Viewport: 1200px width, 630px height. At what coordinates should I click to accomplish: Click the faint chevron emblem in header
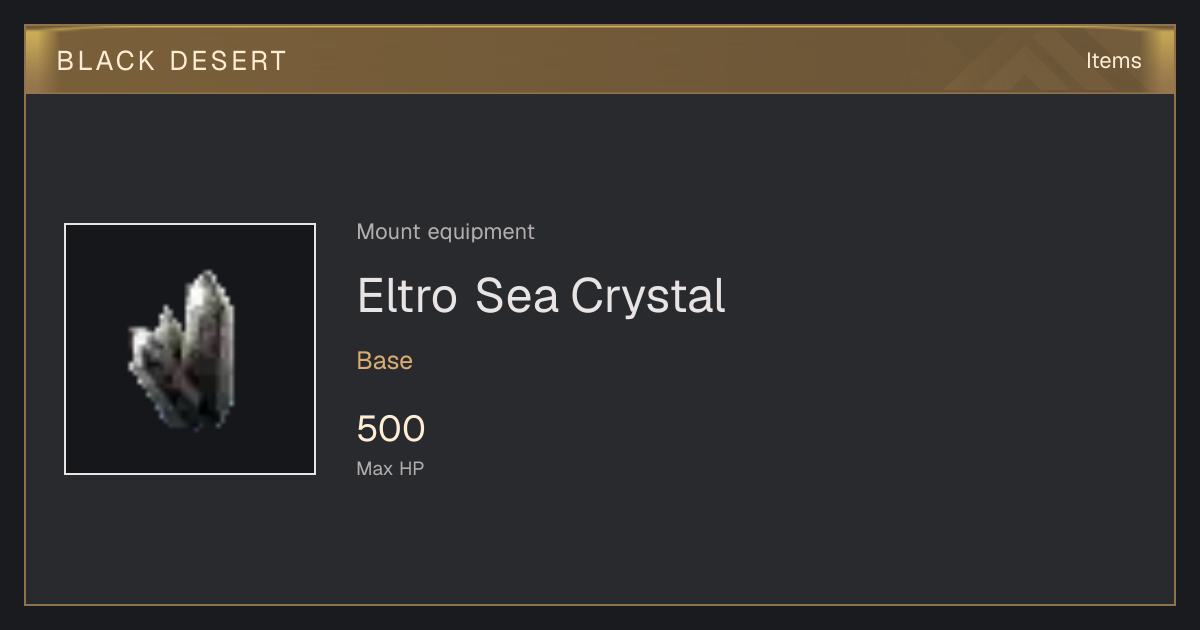1028,63
